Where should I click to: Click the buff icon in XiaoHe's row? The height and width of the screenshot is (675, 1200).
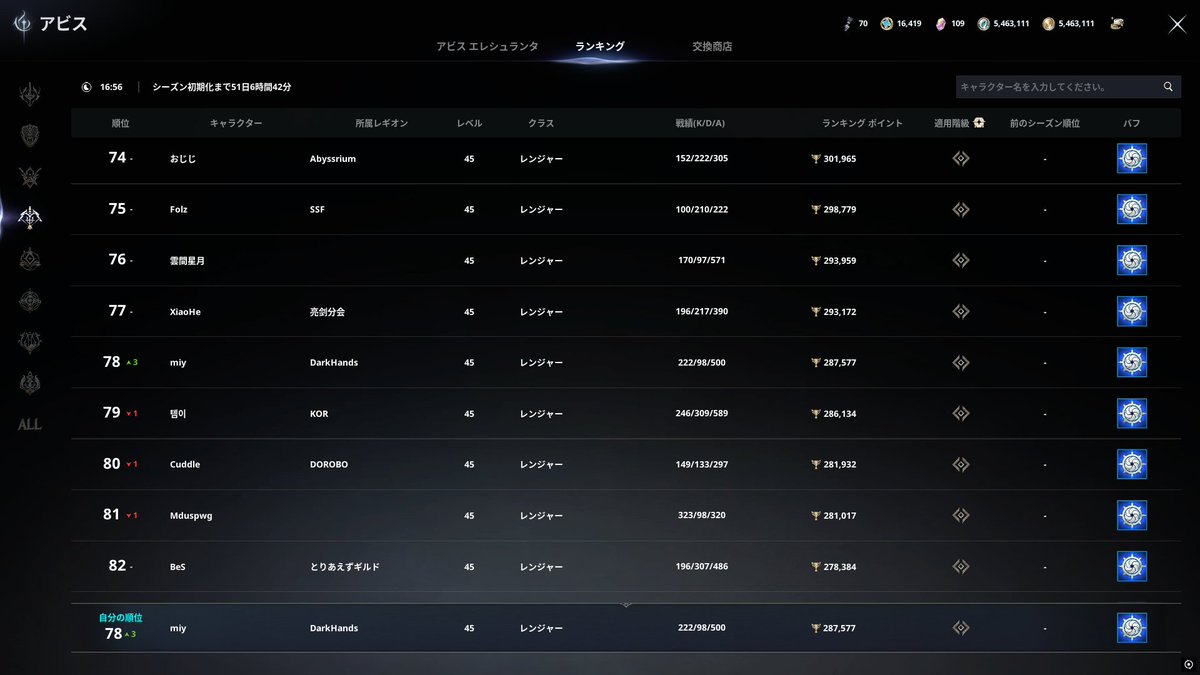(1131, 311)
